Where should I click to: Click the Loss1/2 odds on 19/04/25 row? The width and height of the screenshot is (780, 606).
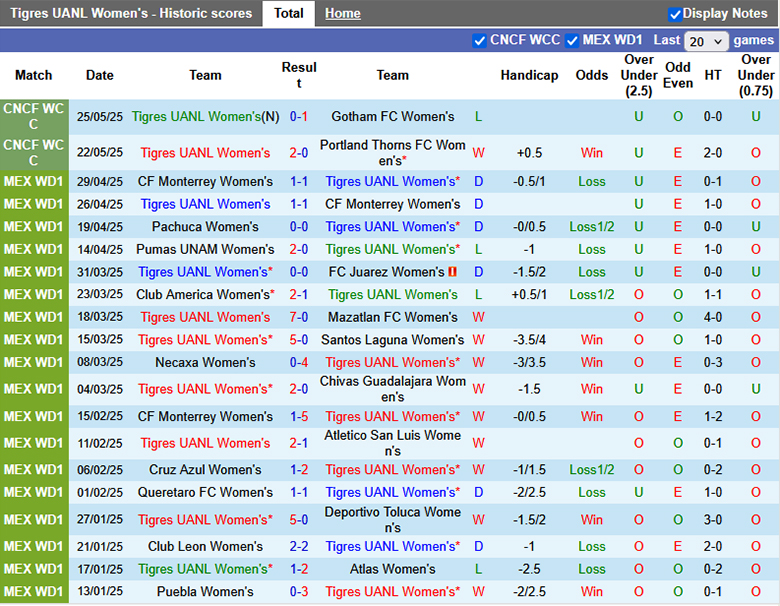(591, 226)
